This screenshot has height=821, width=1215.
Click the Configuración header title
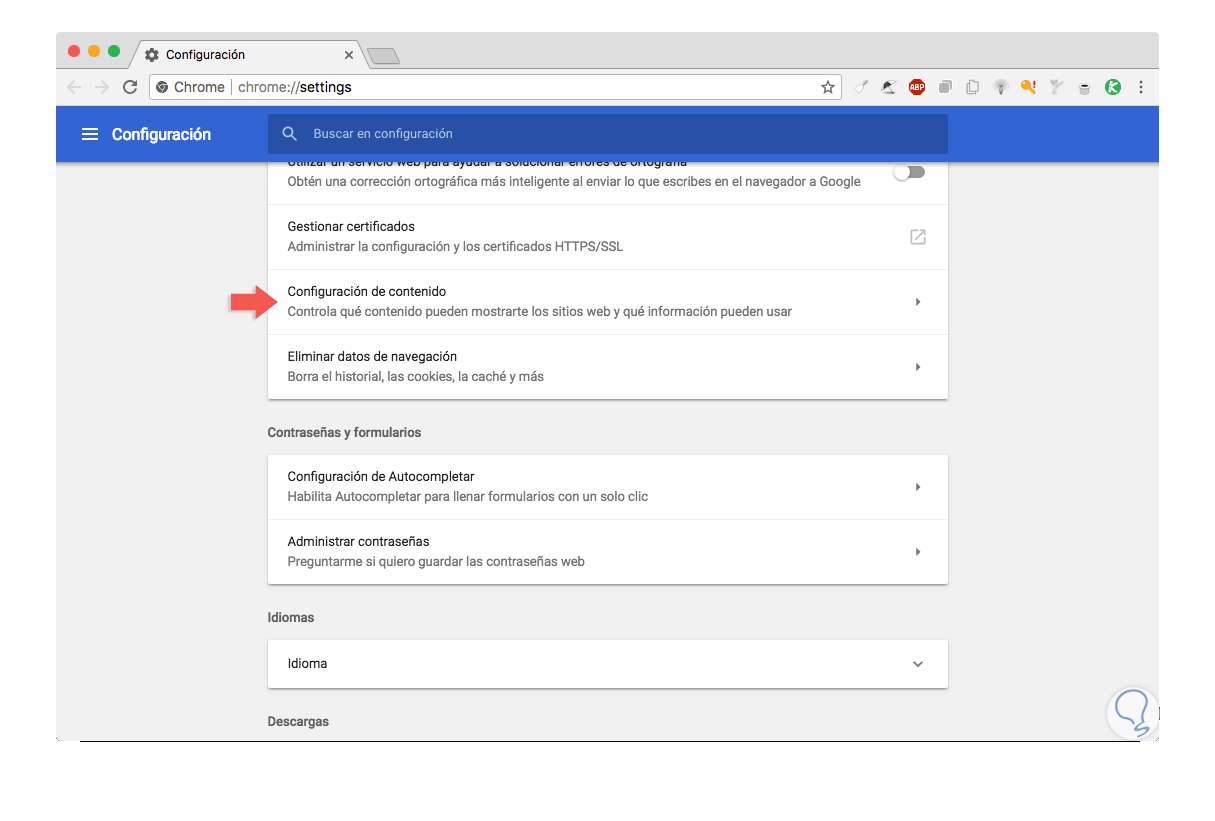161,134
